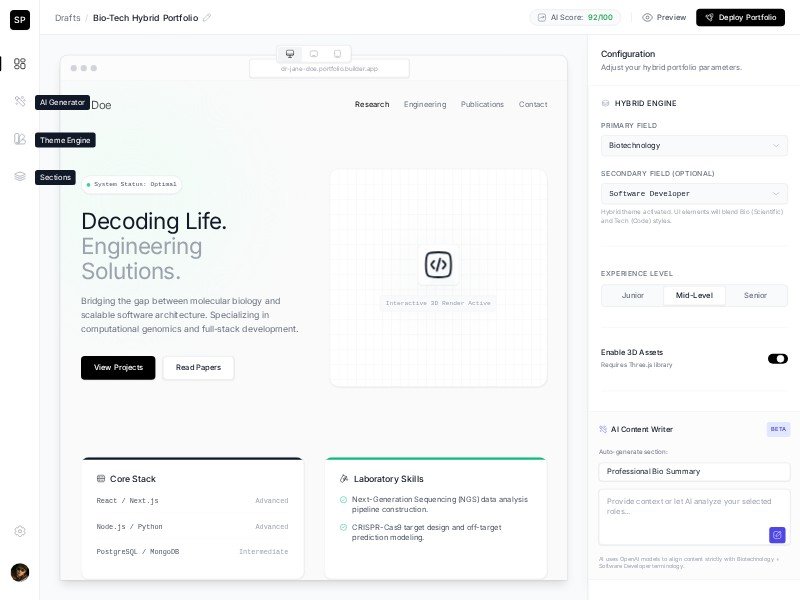Click the Deploy Portfolio button
Screen dimensions: 800x600
click(x=740, y=17)
